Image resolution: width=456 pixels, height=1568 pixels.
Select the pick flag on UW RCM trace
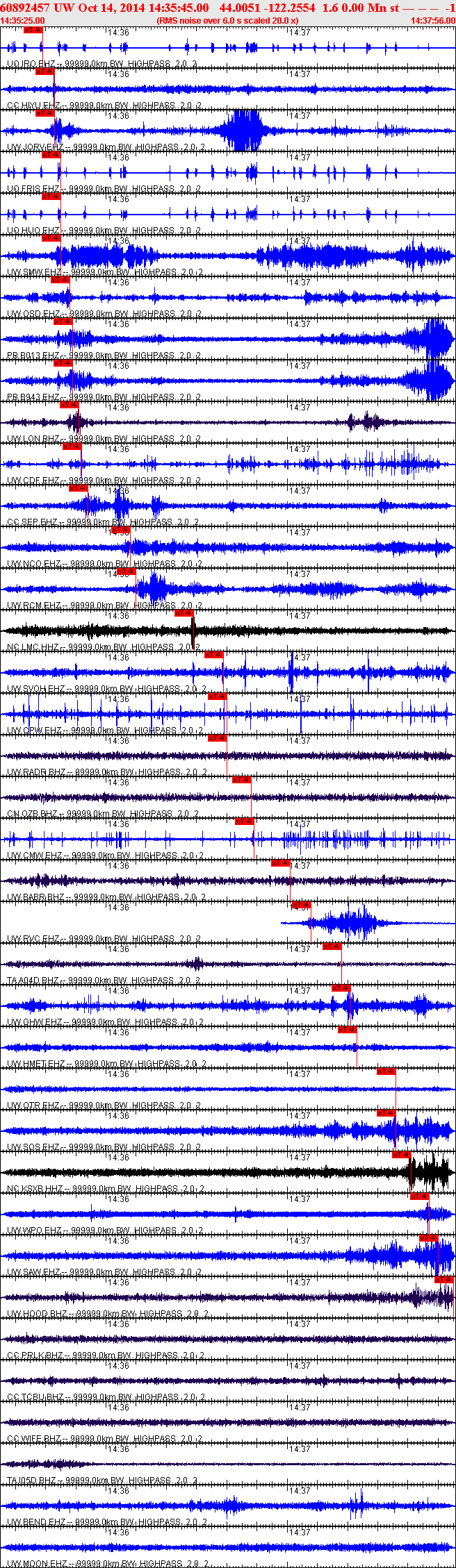pos(126,572)
